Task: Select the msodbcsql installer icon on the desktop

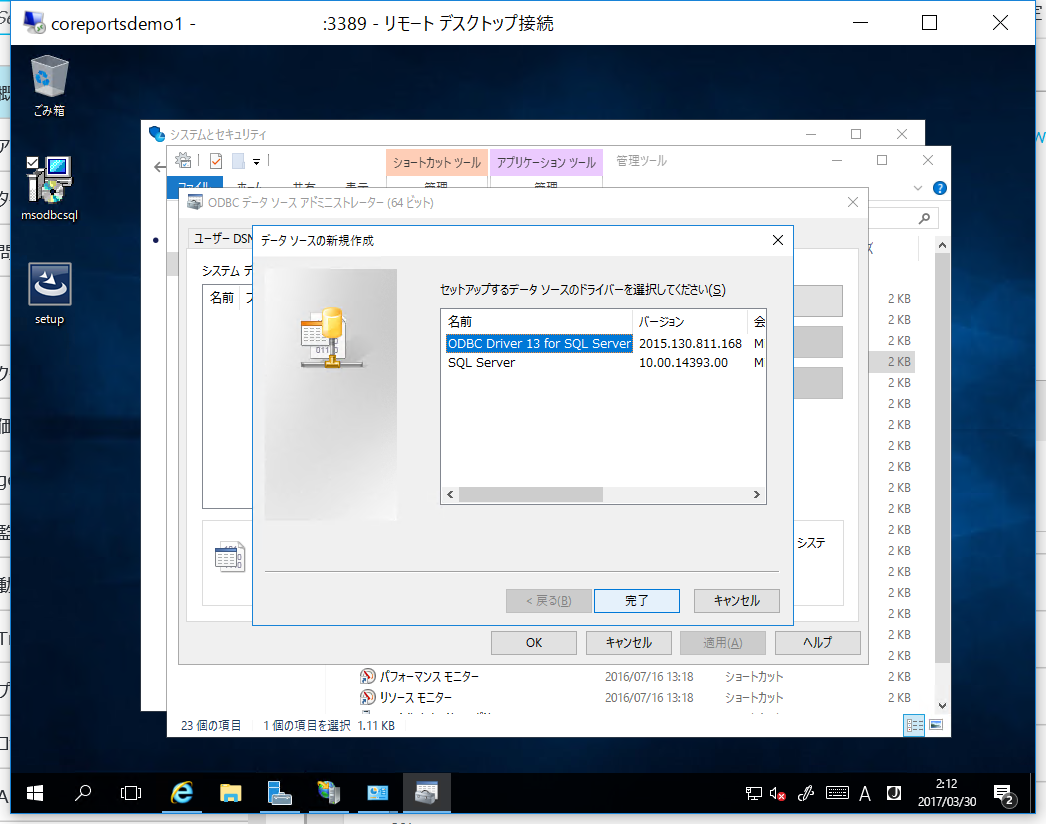Action: (49, 188)
